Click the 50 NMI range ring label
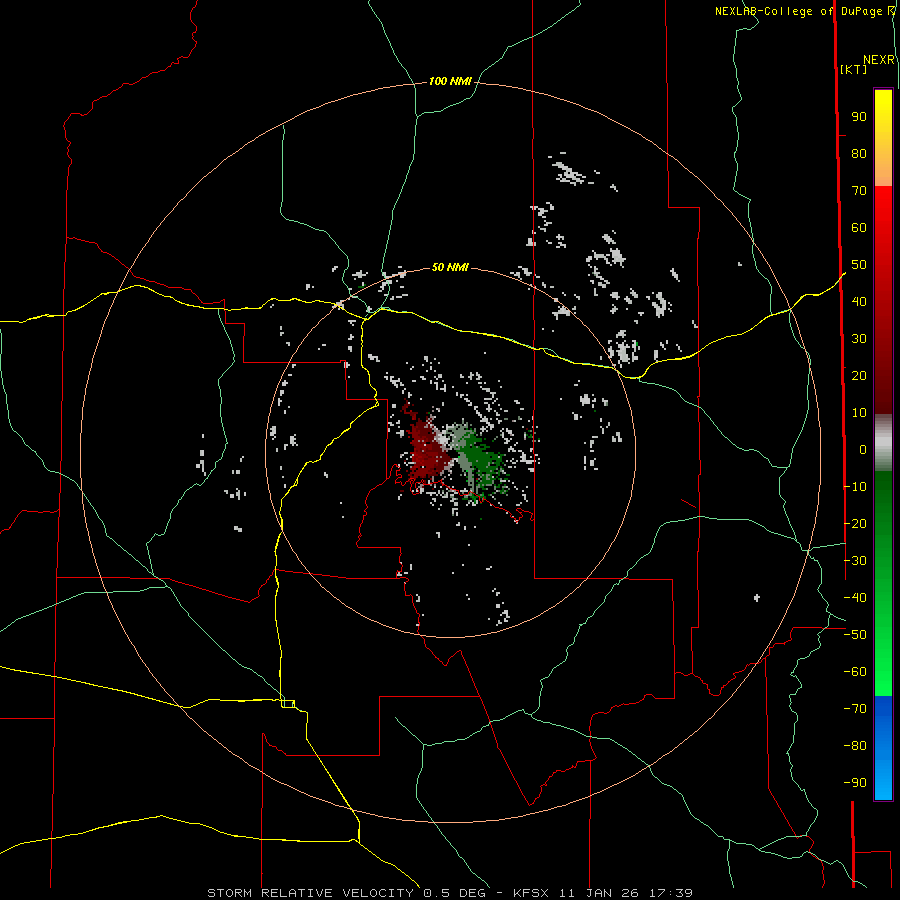Screen dimensions: 900x900 tap(450, 267)
